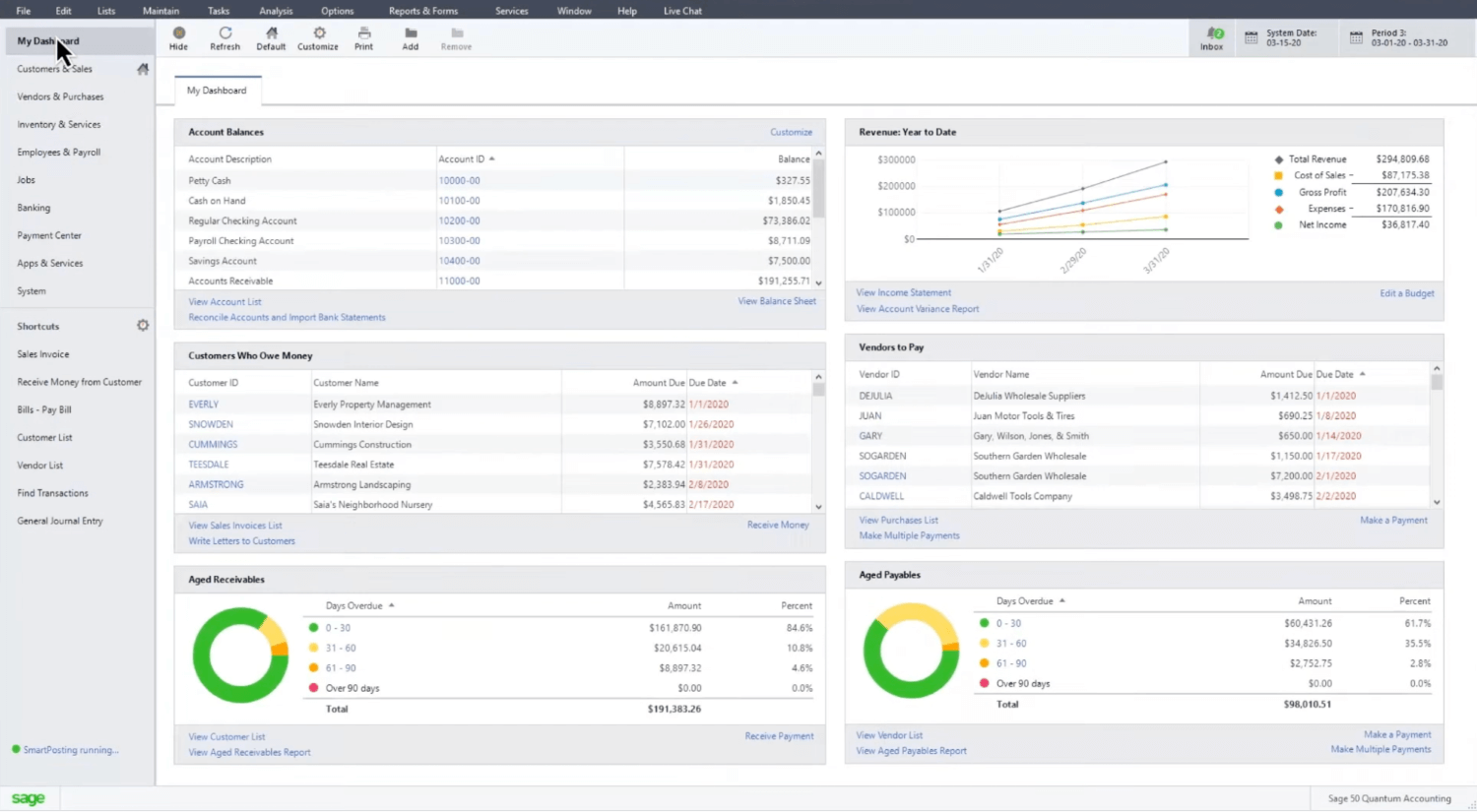Open Customers & Sales navigation item
1477x812 pixels.
54,69
